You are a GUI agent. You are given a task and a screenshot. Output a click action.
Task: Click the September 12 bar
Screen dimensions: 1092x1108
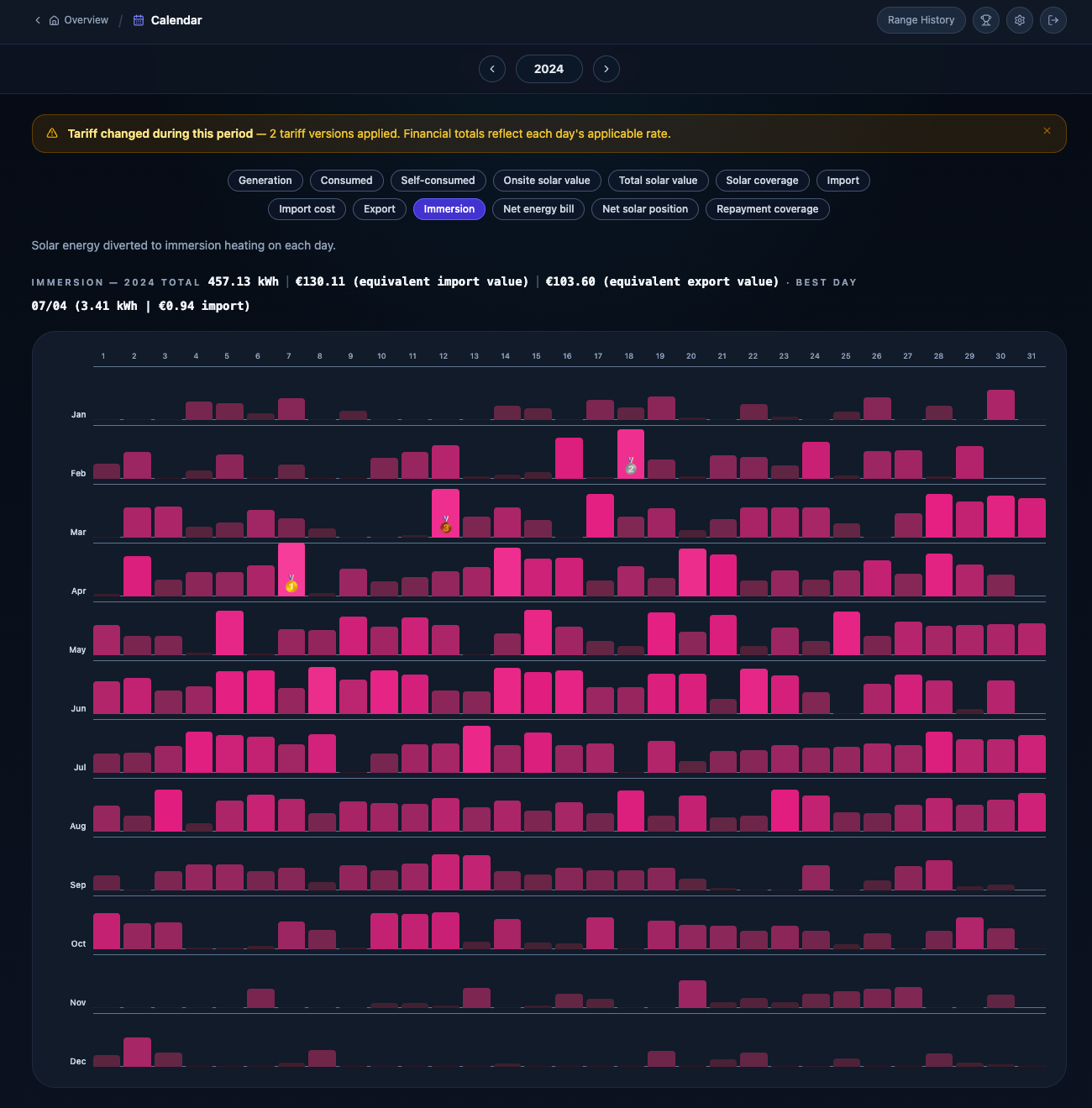tap(445, 872)
